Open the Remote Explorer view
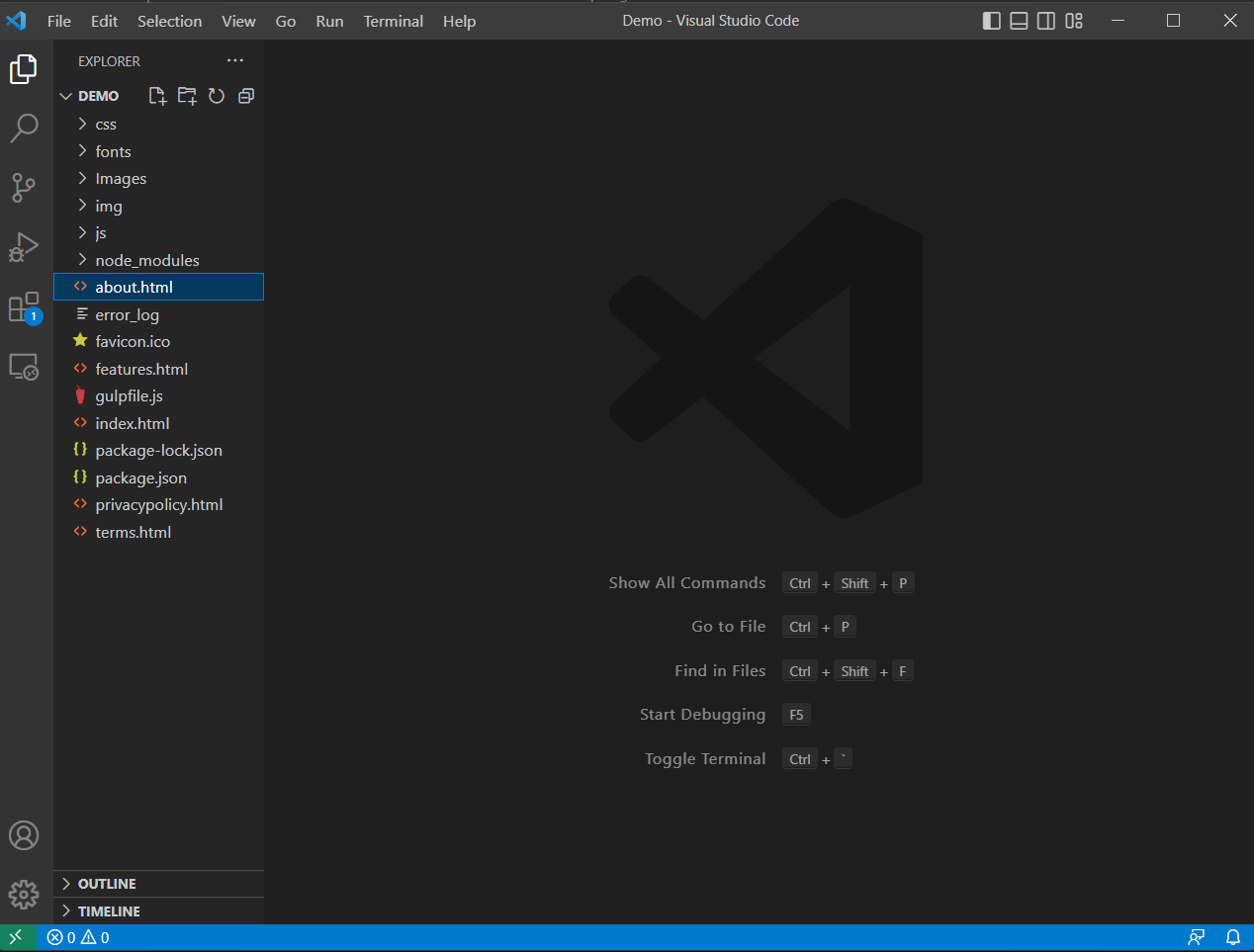The height and width of the screenshot is (952, 1254). coord(24,367)
